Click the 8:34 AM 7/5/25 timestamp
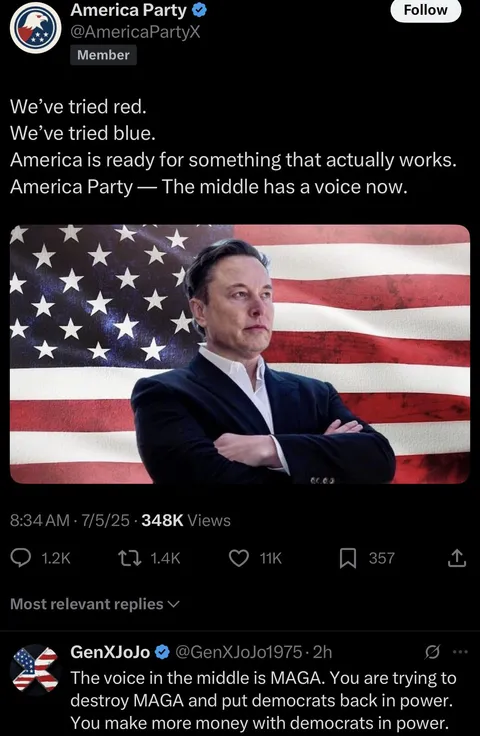Viewport: 480px width, 736px height. (70, 520)
